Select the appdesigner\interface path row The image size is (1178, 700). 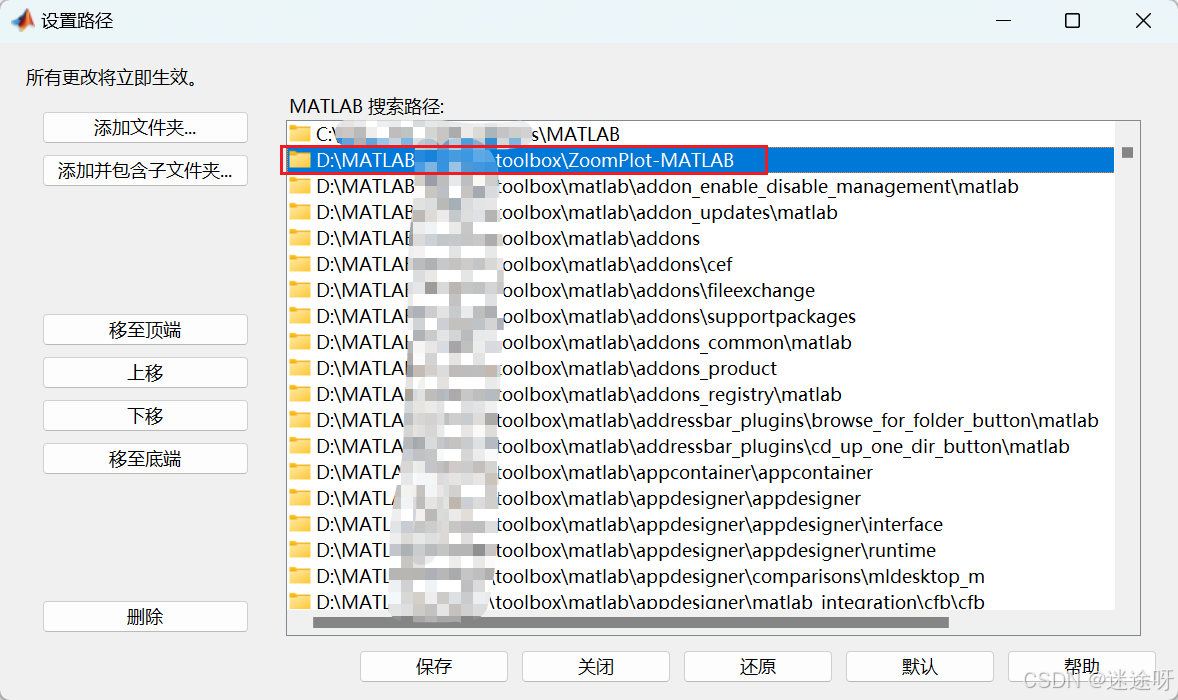click(700, 524)
